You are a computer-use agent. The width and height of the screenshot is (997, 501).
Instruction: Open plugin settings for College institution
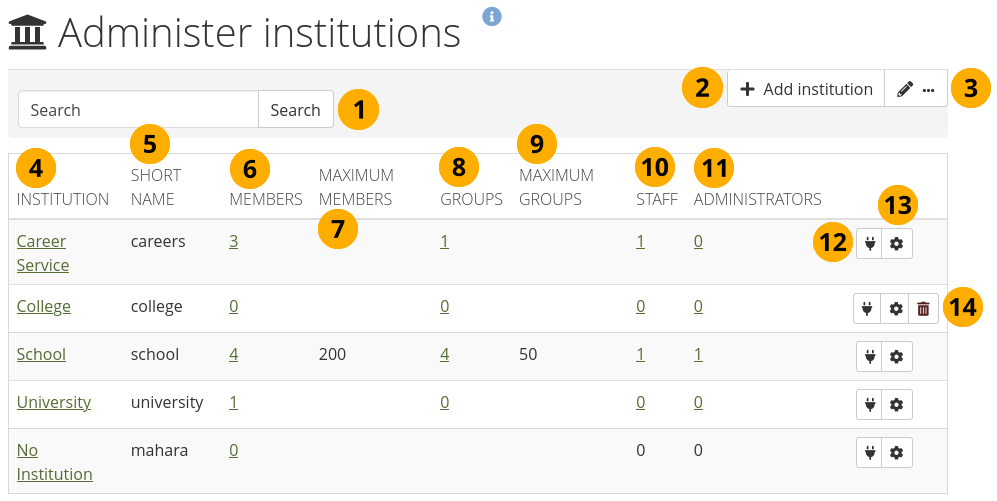coord(867,309)
